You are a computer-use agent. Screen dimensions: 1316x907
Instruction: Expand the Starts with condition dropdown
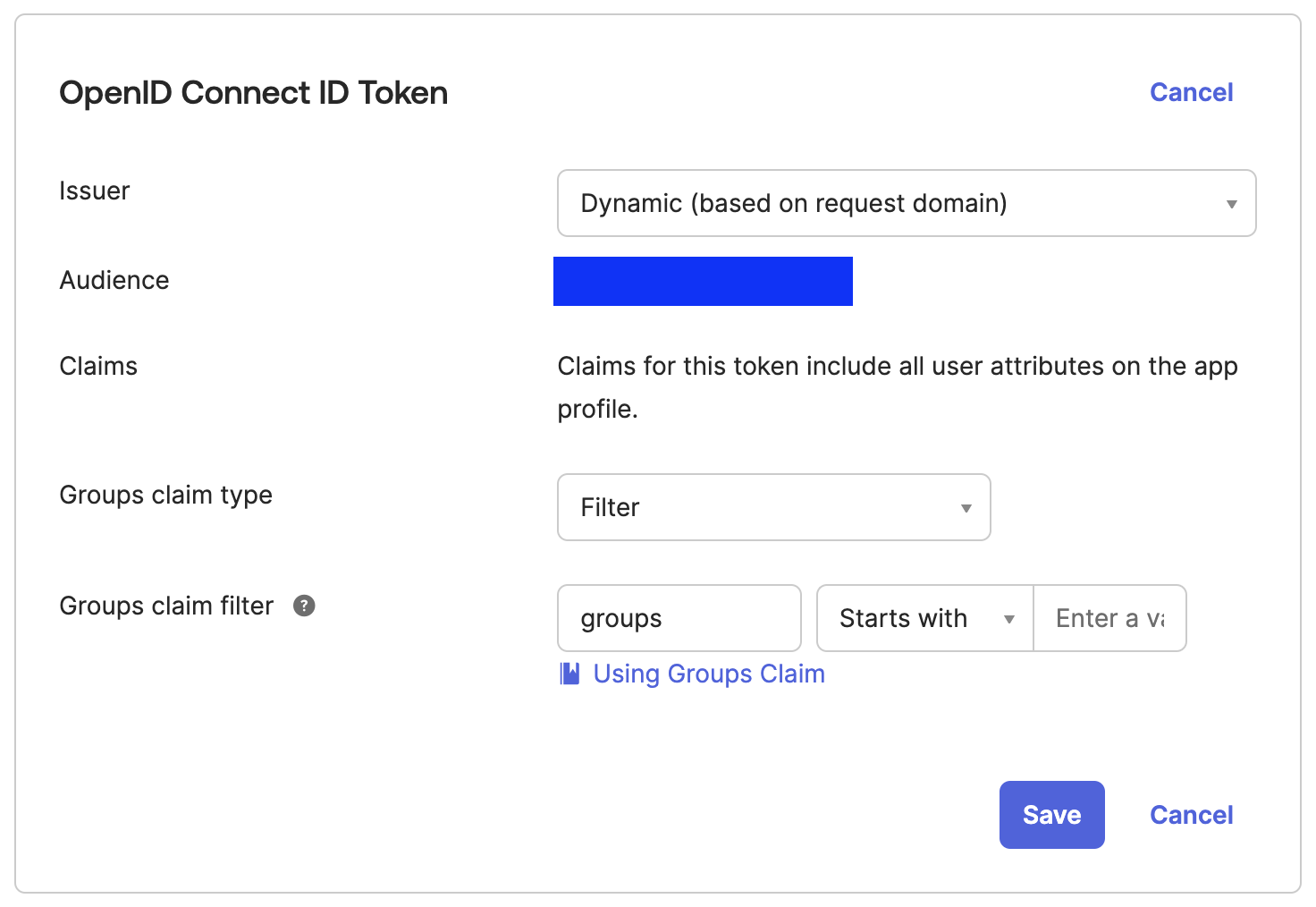[924, 618]
